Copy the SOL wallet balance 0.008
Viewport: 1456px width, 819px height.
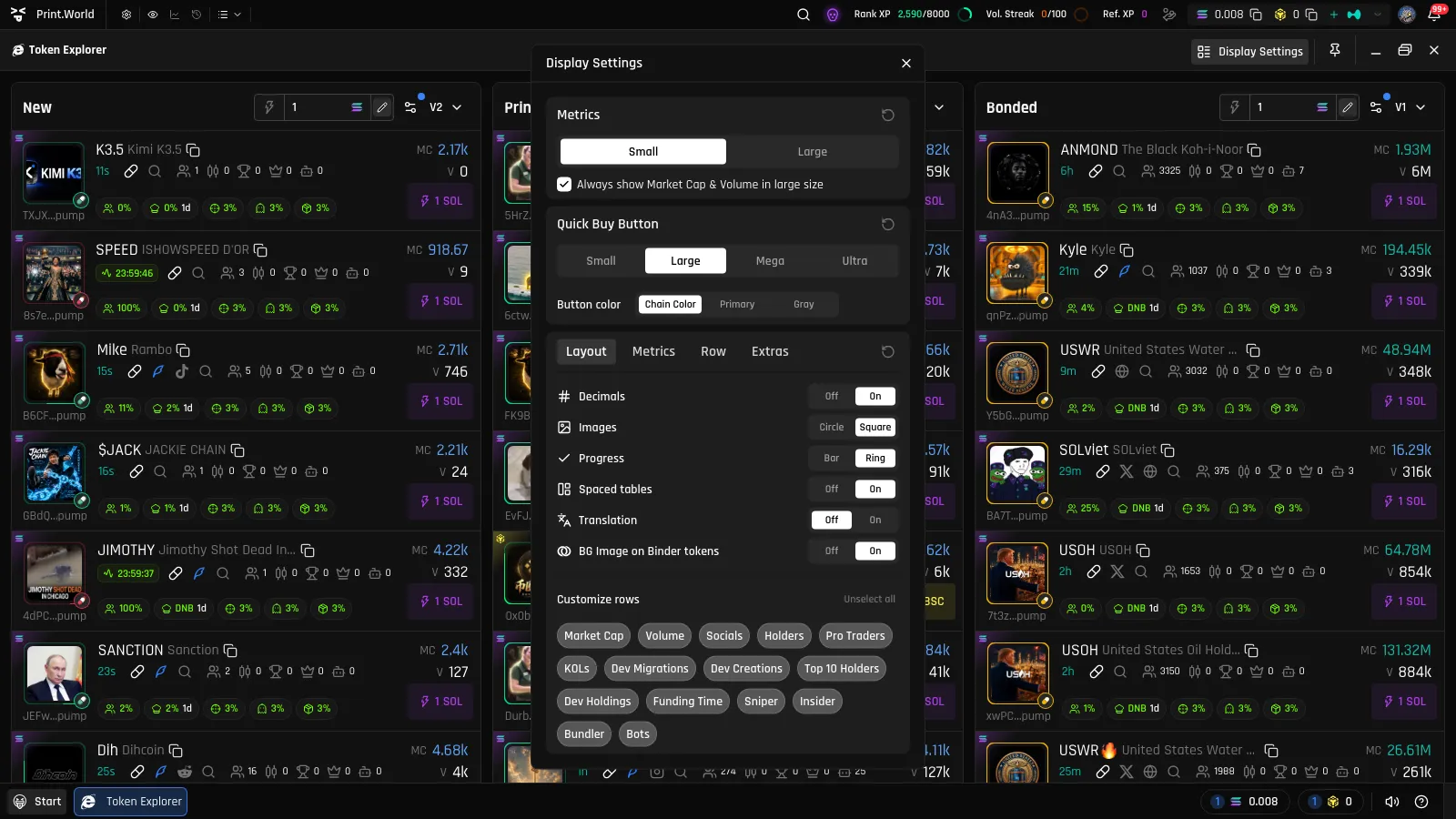[x=1256, y=15]
